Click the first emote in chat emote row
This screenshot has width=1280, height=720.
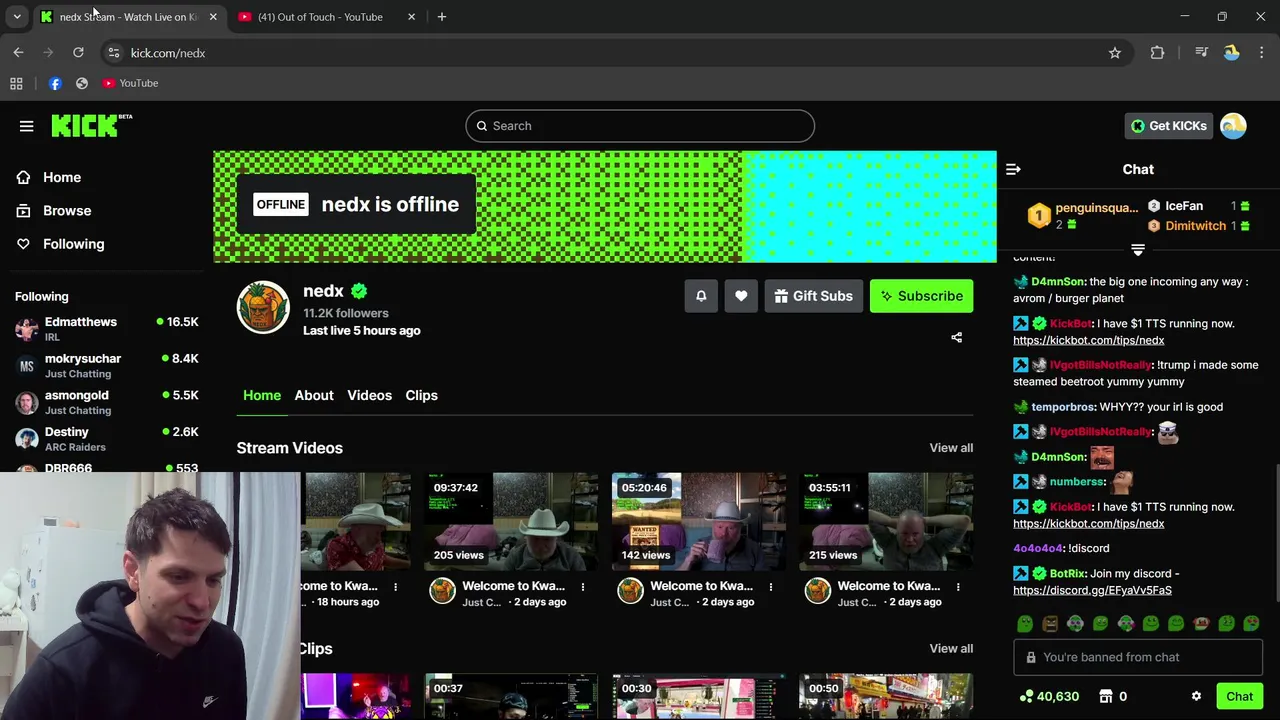pyautogui.click(x=1025, y=624)
